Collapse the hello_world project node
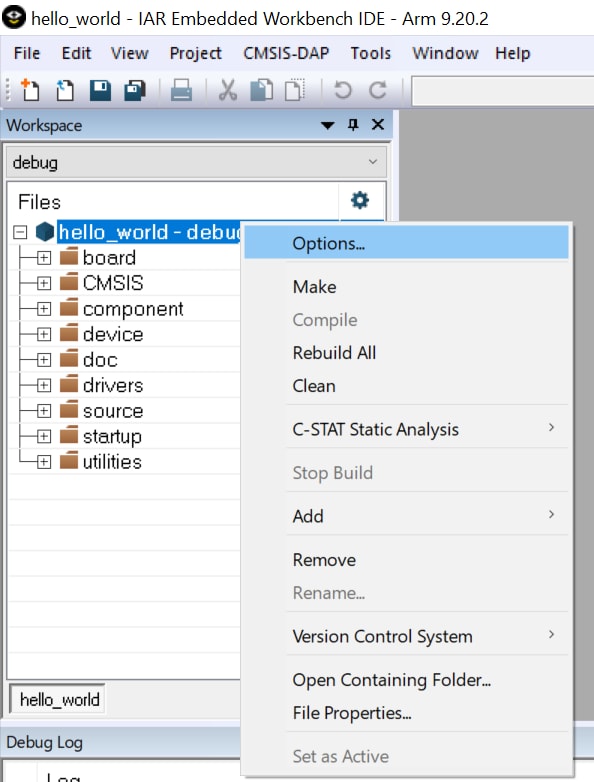 (x=20, y=232)
